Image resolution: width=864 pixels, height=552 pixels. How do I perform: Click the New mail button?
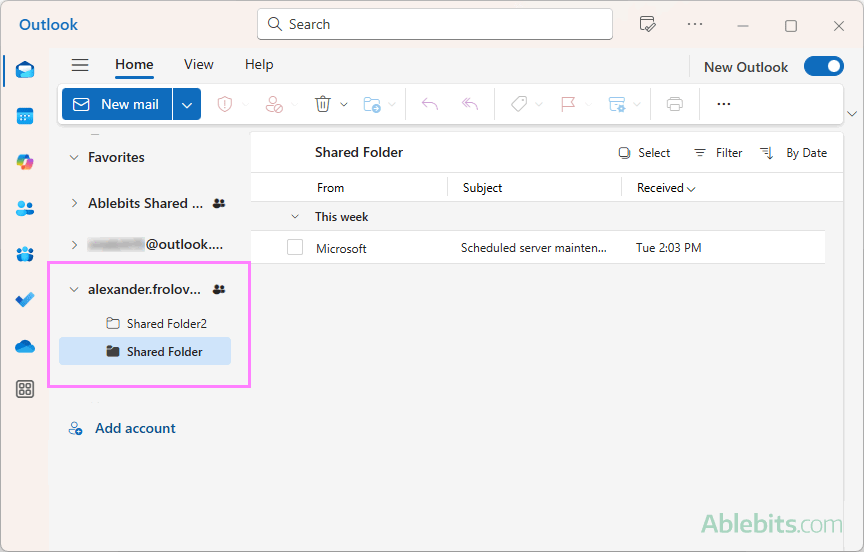(x=117, y=104)
